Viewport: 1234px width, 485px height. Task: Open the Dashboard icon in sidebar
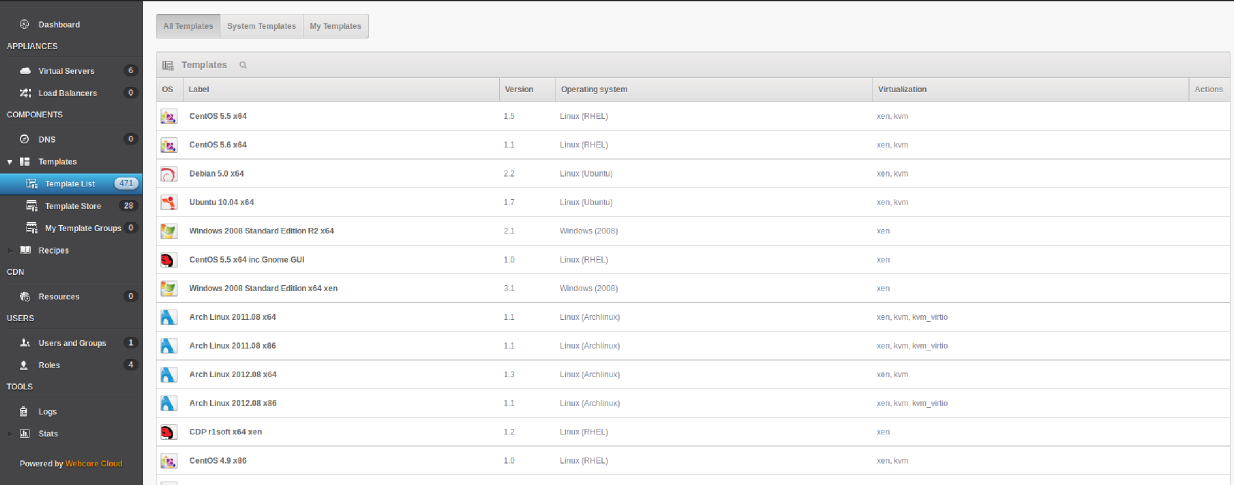(x=24, y=24)
